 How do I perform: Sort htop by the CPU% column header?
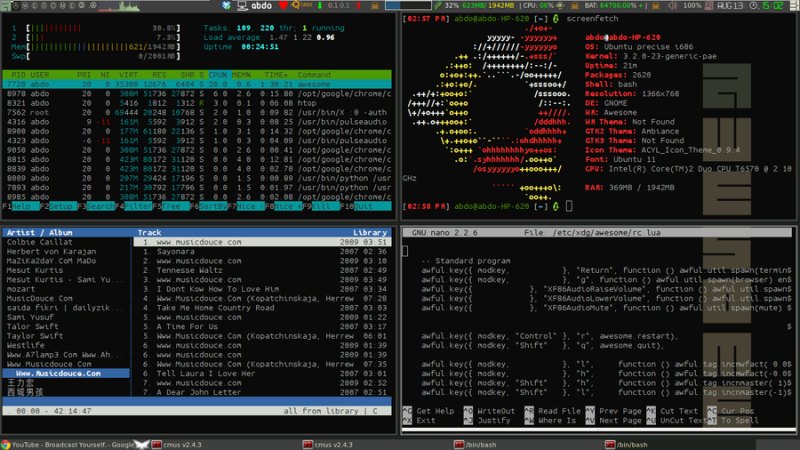pos(218,74)
